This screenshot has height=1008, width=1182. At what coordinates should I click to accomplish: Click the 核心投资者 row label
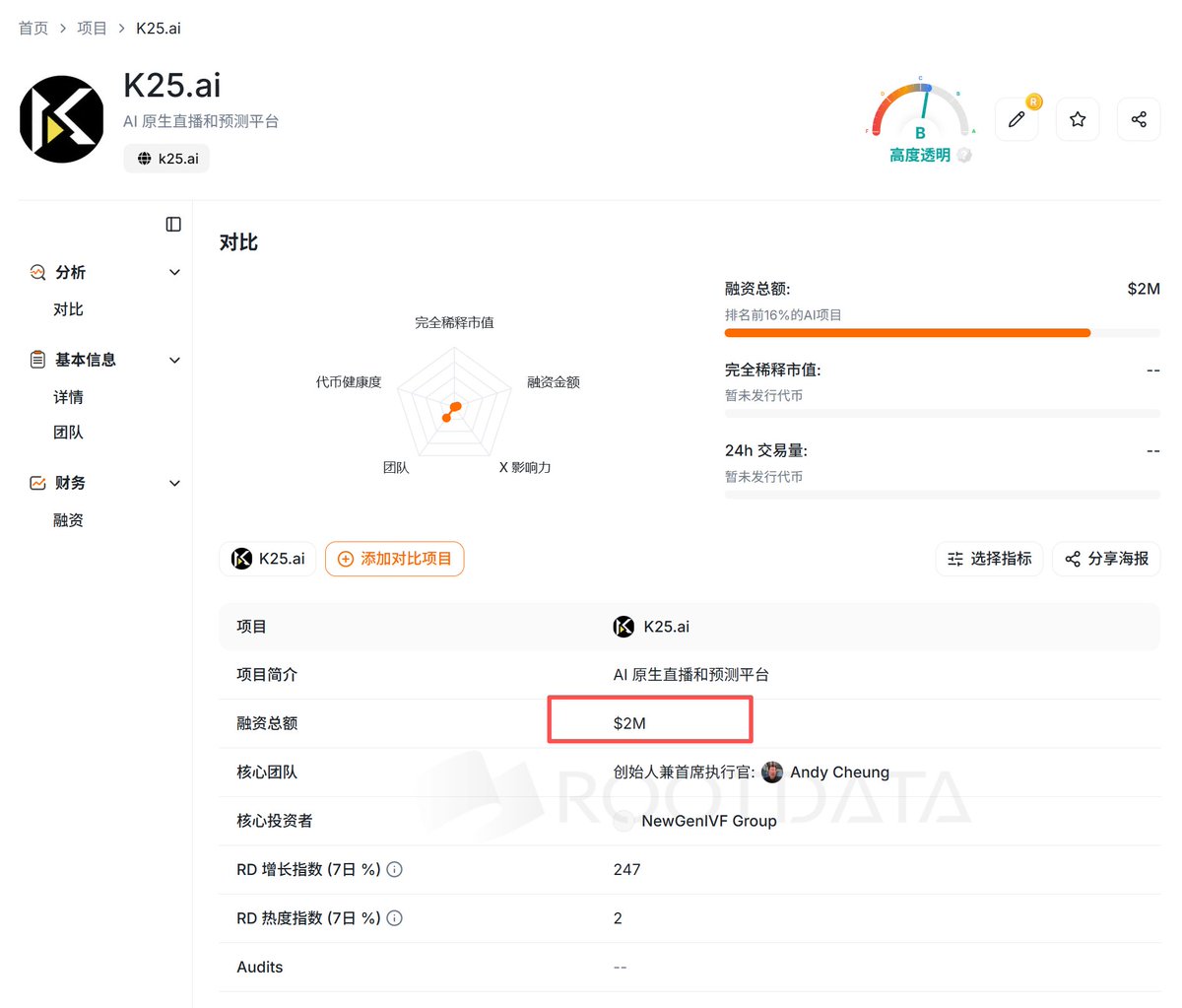pos(275,821)
